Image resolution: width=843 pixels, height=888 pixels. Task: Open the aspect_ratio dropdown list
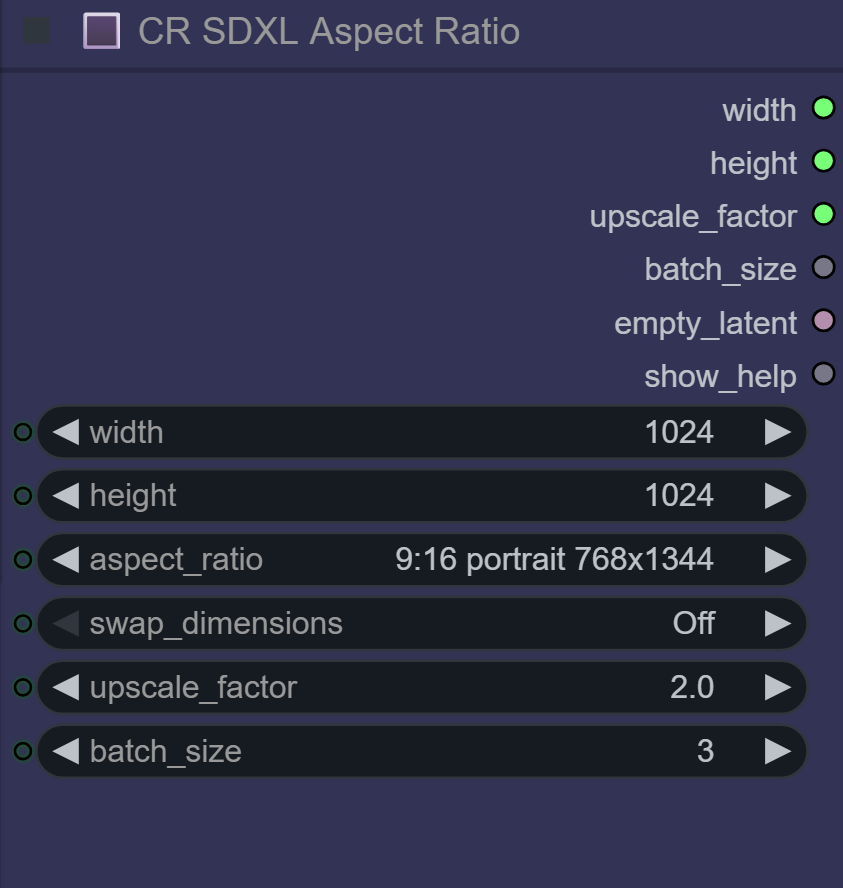click(420, 560)
